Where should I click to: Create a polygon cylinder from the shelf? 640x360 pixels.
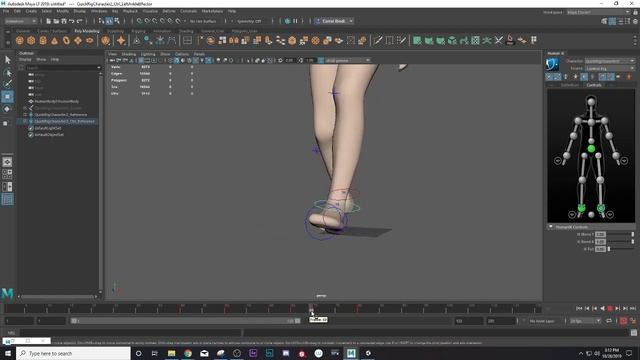click(x=43, y=40)
